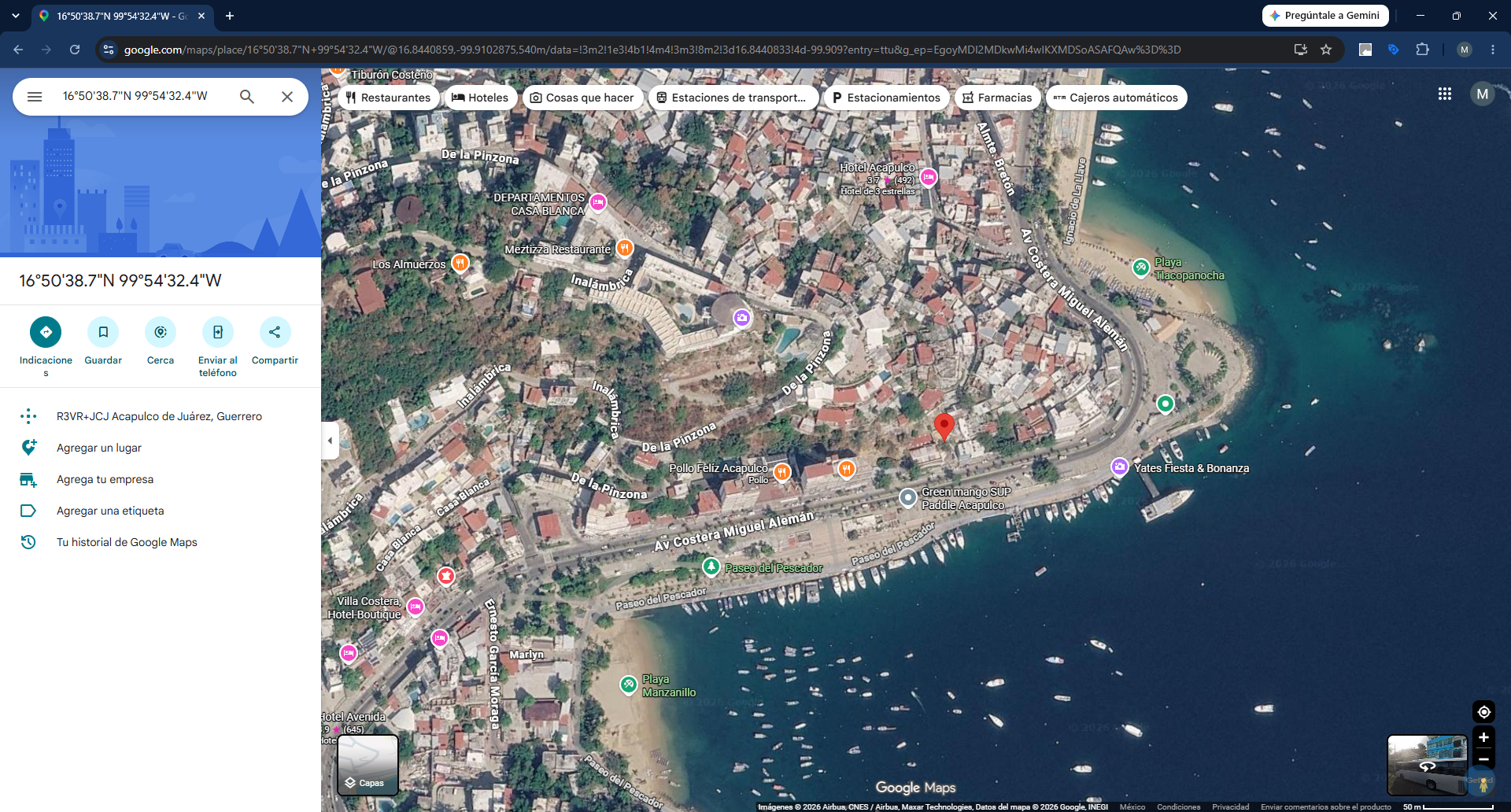
Task: Select the Estacionamientos chip
Action: 886,98
